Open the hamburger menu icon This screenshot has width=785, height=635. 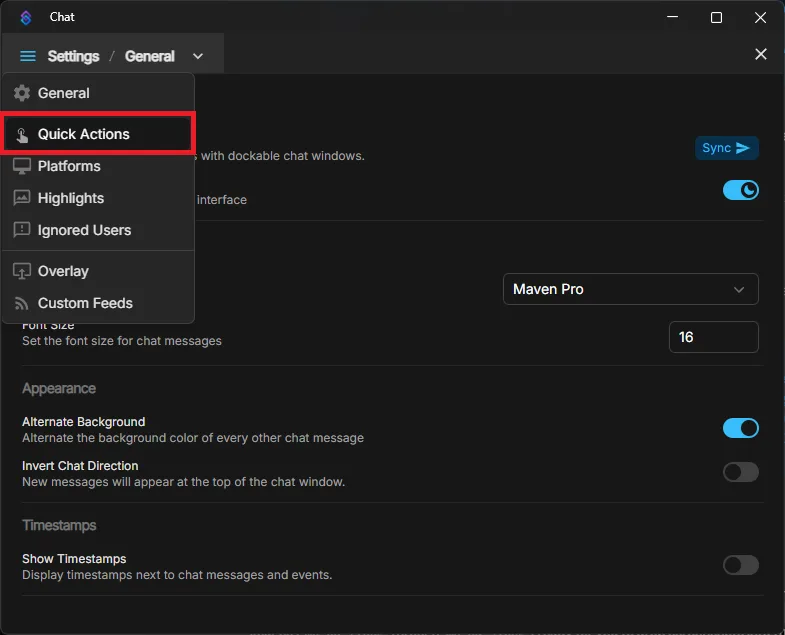[28, 56]
